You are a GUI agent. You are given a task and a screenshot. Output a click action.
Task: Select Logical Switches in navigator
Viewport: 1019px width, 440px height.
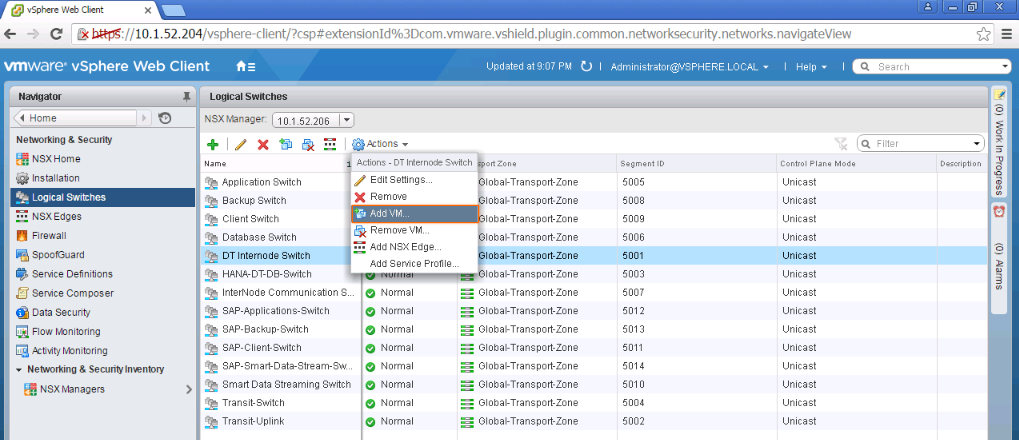coord(103,197)
